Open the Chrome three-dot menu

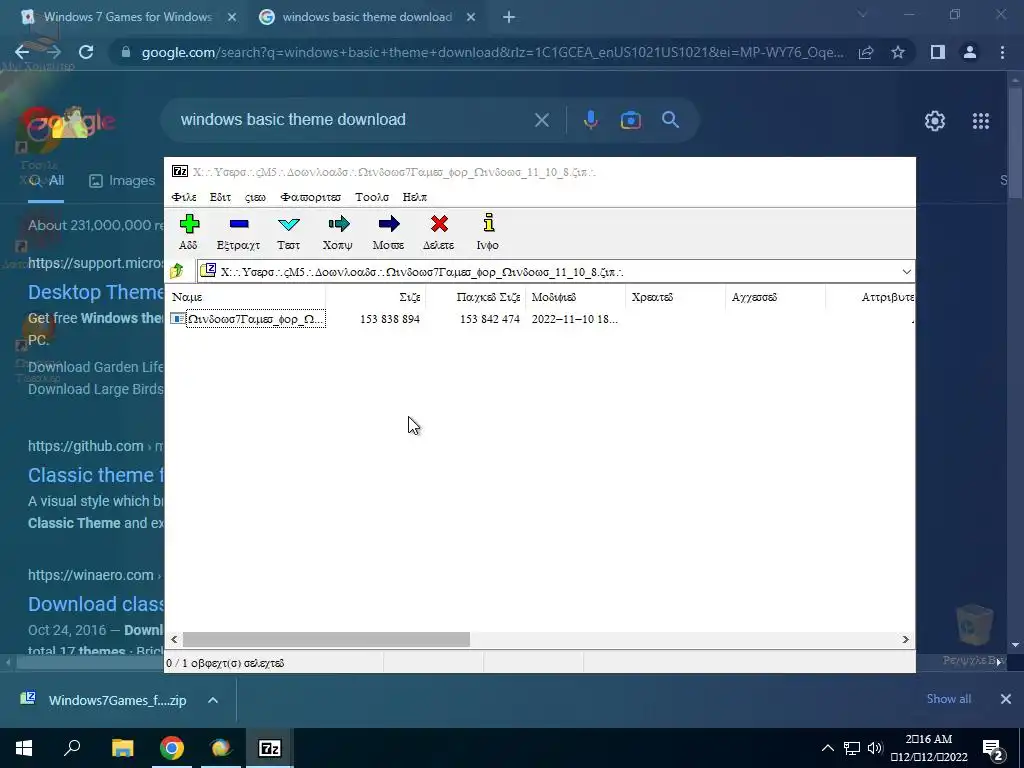point(1002,52)
